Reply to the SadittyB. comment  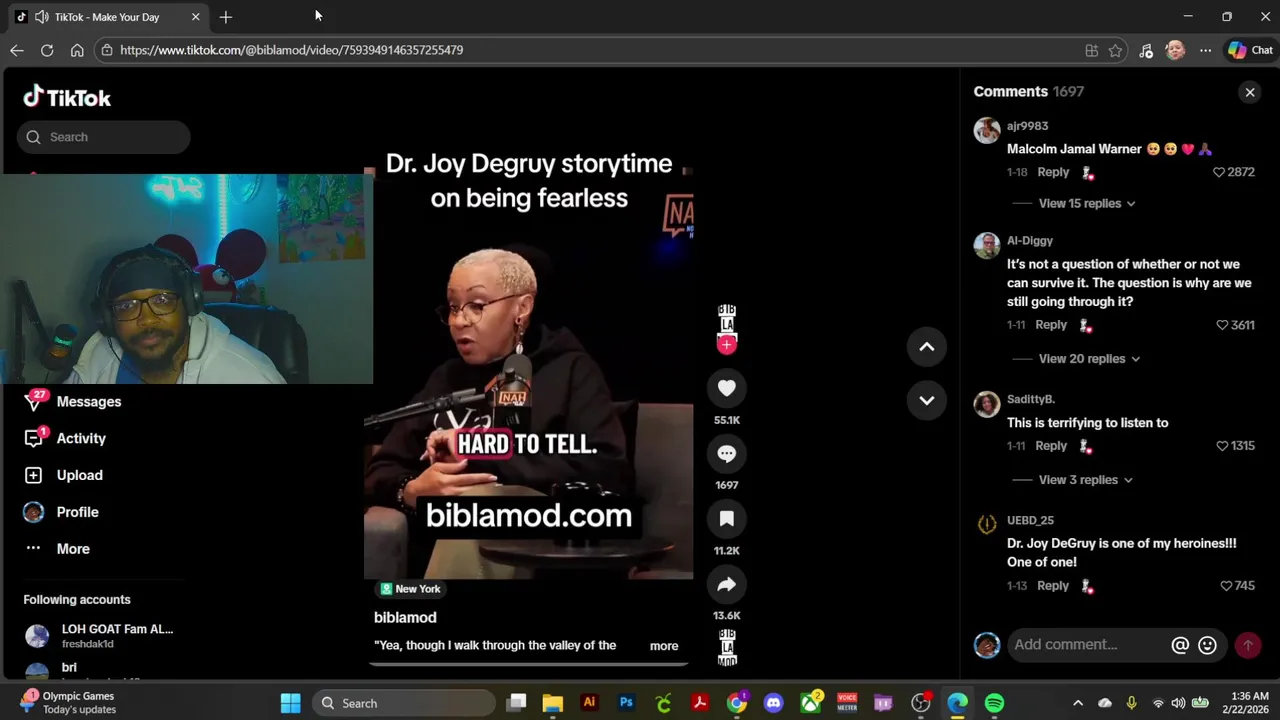click(x=1051, y=446)
